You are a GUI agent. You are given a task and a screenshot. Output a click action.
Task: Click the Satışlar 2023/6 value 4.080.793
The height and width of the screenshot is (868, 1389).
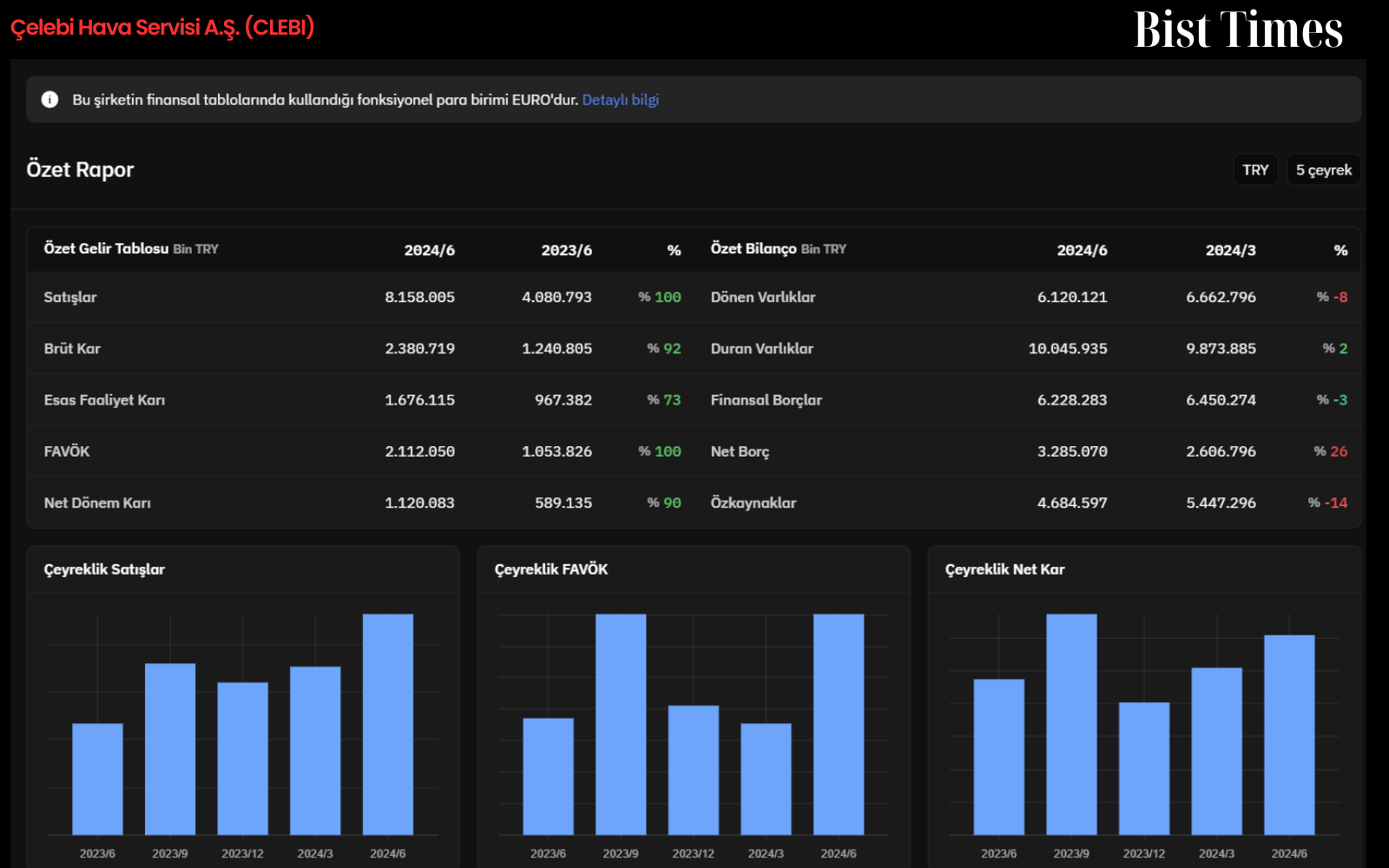click(556, 297)
